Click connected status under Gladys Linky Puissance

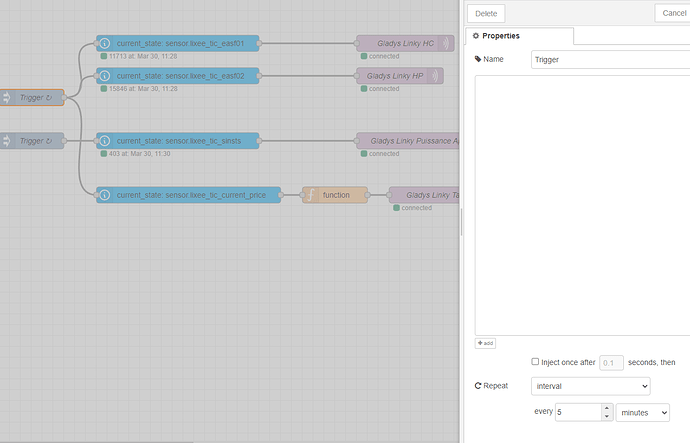point(384,154)
